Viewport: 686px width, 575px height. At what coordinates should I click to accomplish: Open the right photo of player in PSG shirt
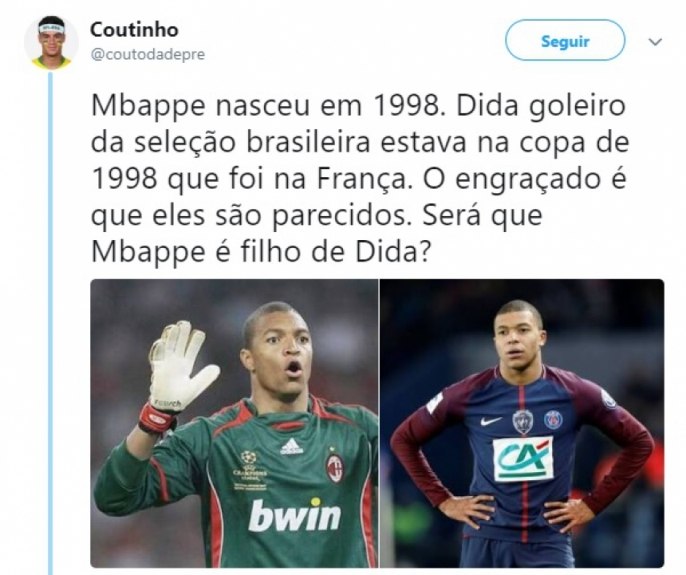(x=522, y=423)
